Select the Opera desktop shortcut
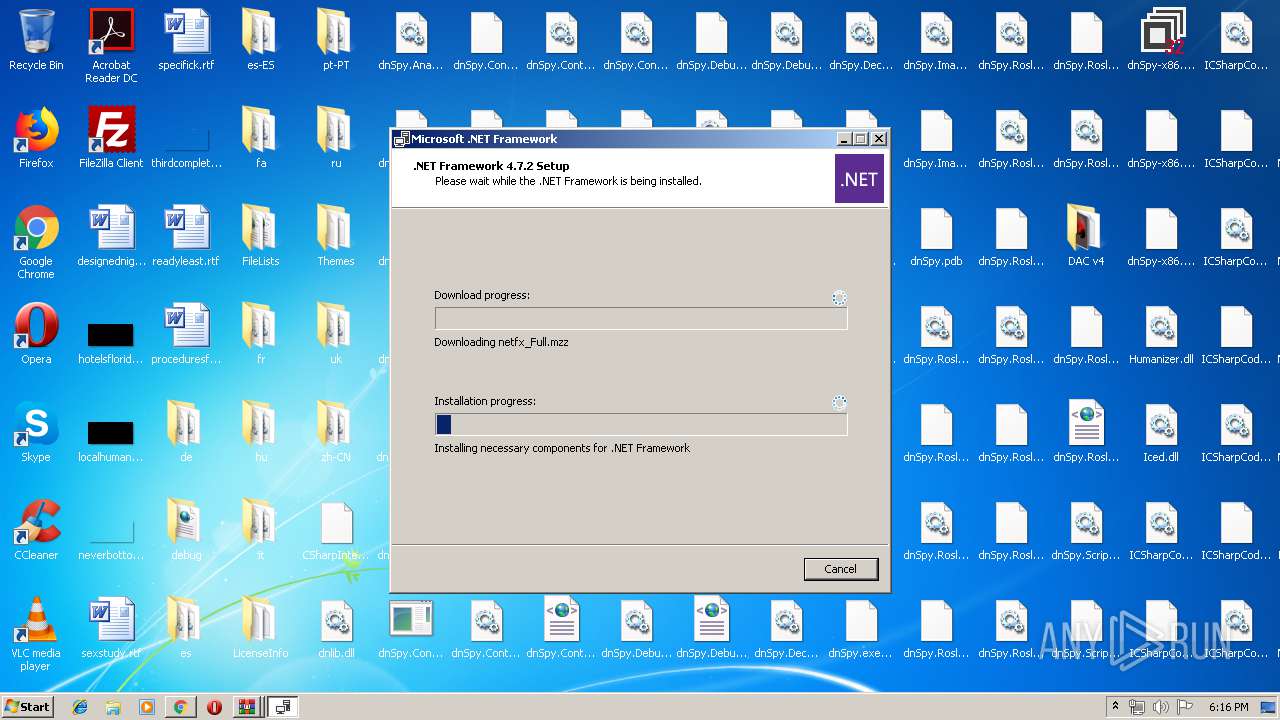The width and height of the screenshot is (1280, 720). click(36, 335)
